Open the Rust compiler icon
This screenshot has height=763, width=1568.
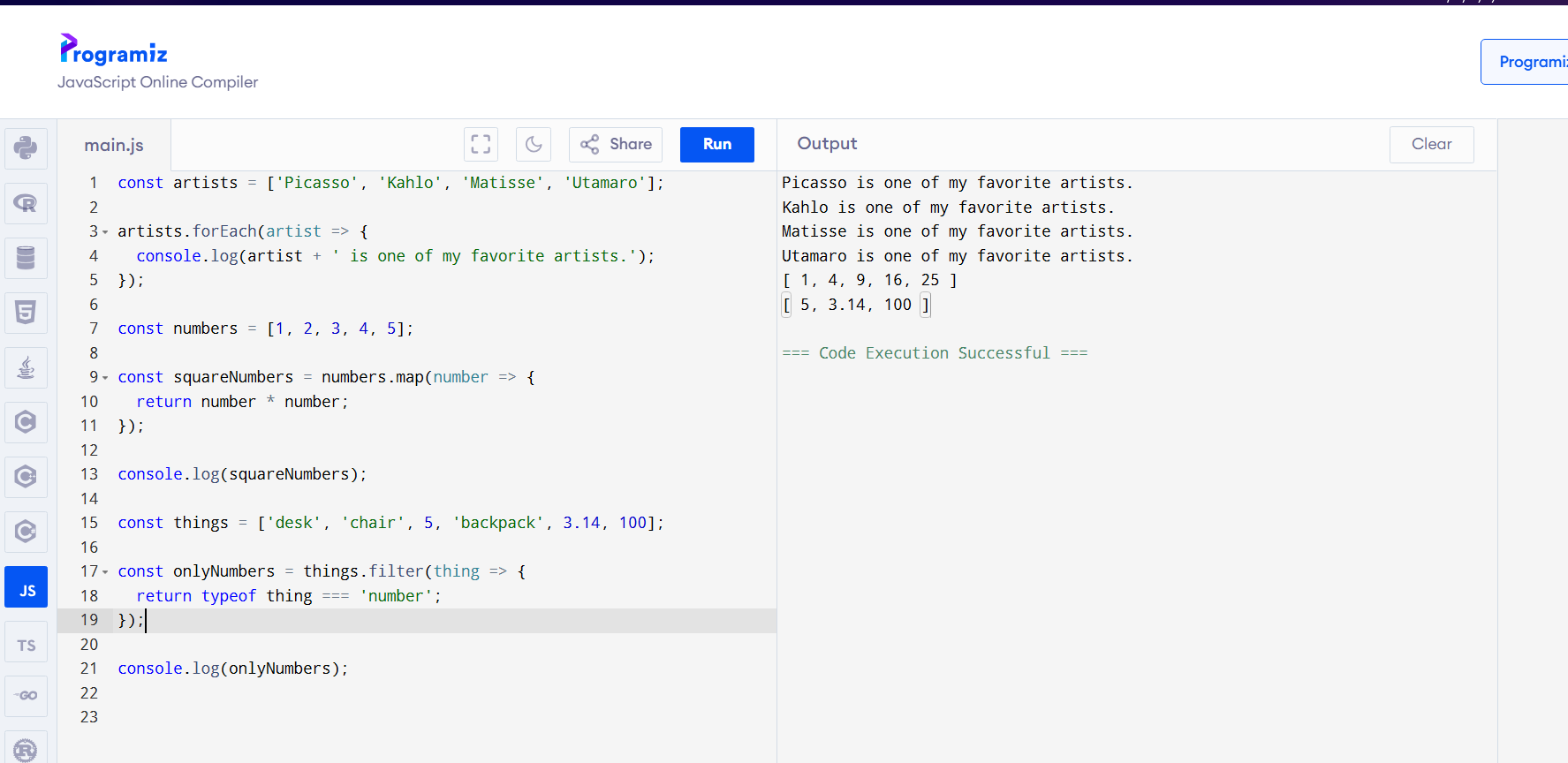[26, 749]
